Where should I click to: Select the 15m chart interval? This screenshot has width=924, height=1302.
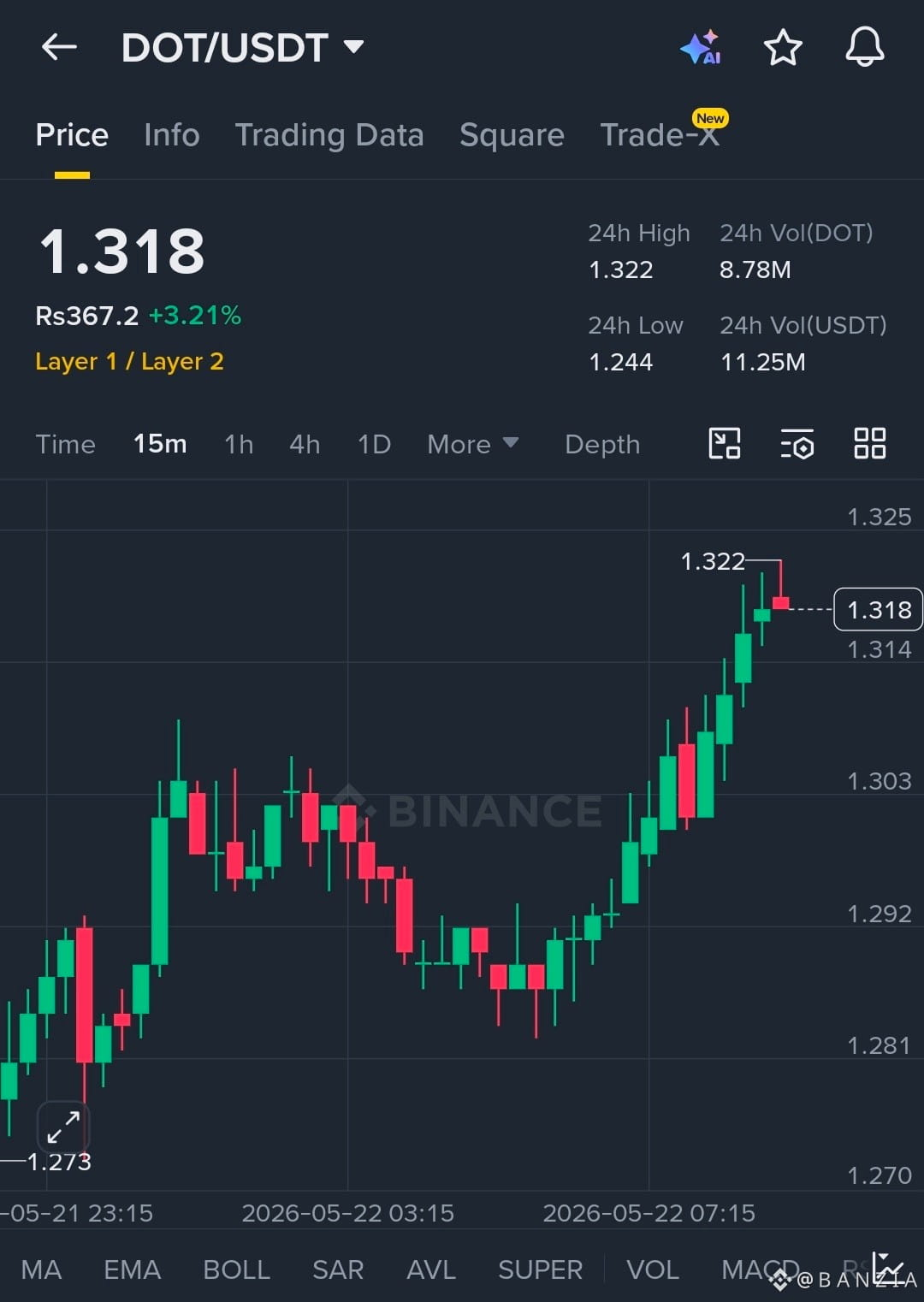160,444
